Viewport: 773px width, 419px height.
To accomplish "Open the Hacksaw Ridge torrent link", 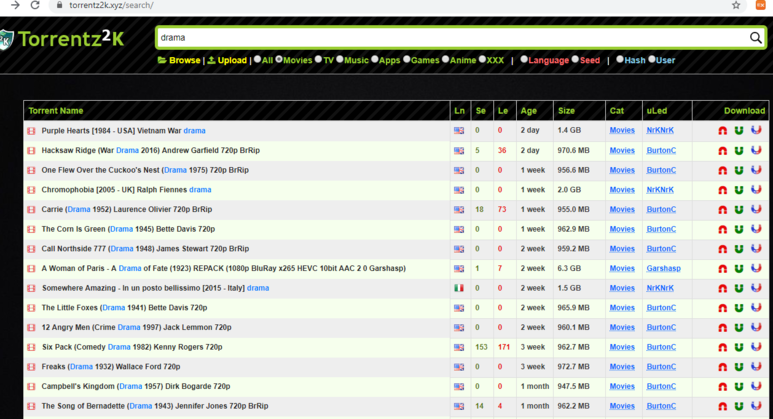I will click(150, 150).
